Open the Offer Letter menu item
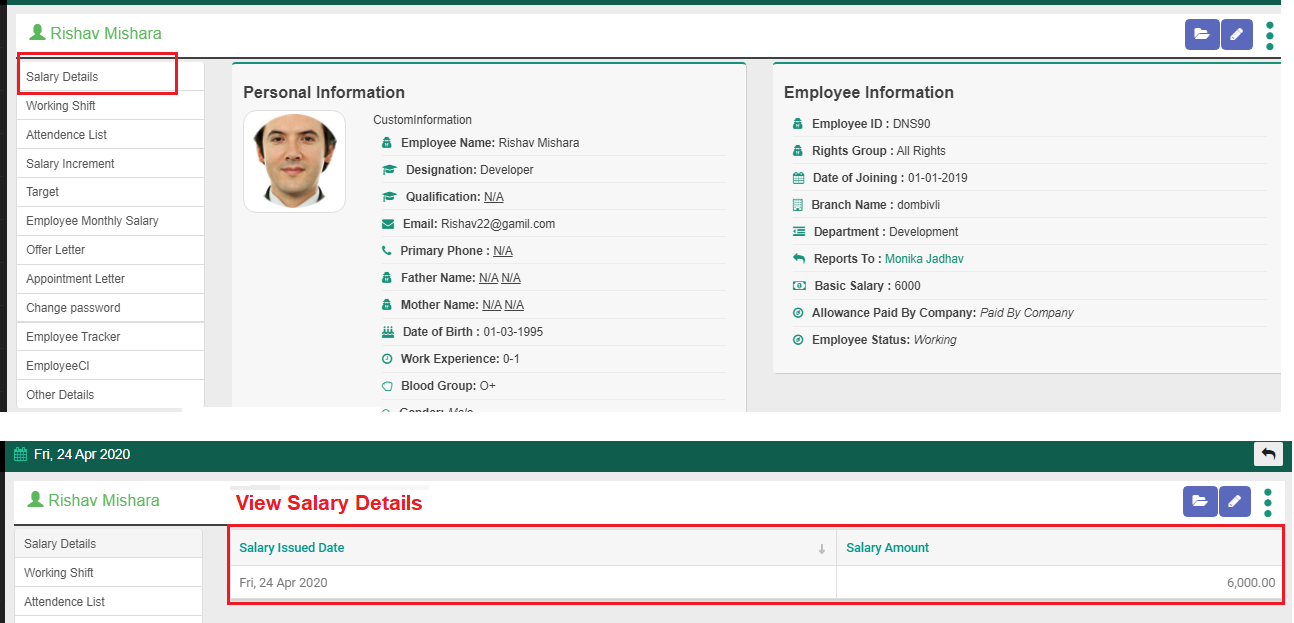 [x=56, y=250]
